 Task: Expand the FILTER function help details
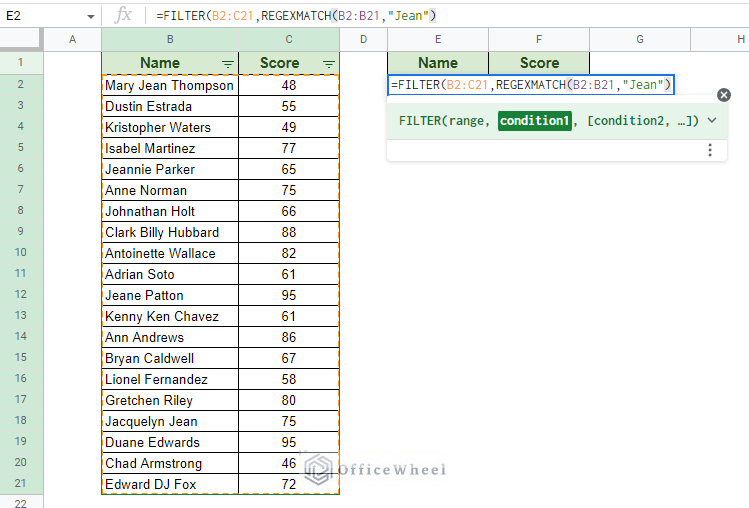[712, 120]
